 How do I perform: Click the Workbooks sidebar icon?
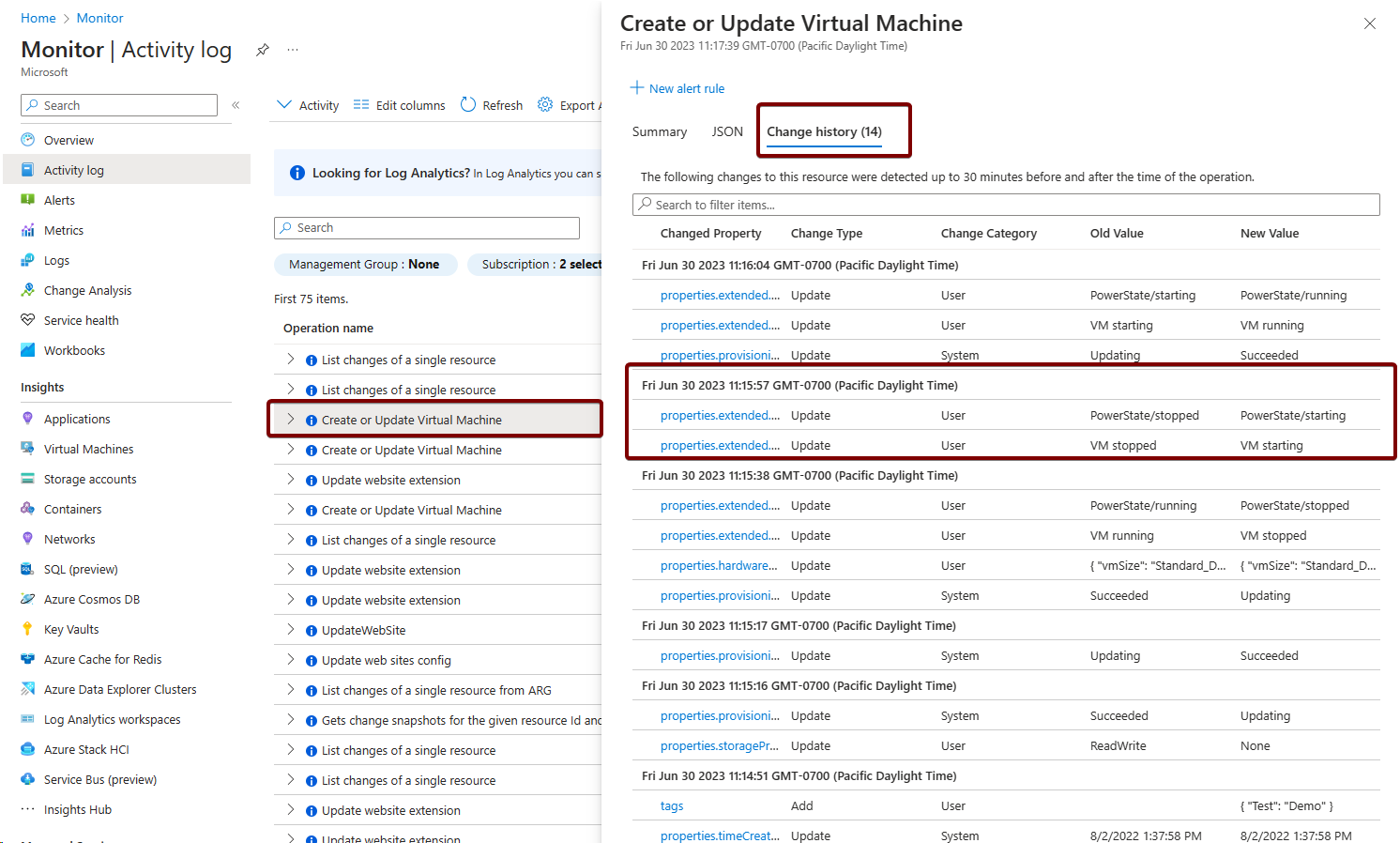[28, 350]
